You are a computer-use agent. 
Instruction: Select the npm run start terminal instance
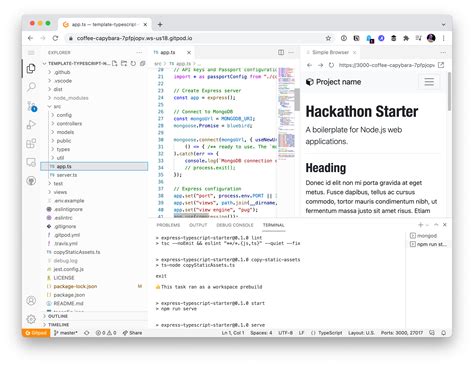click(428, 244)
